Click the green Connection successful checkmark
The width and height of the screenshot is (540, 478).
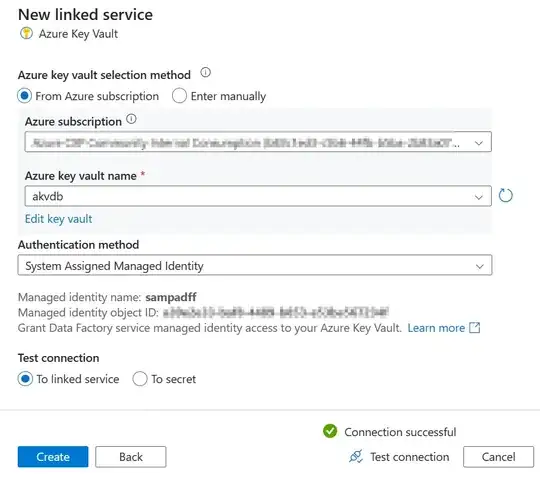[x=330, y=431]
